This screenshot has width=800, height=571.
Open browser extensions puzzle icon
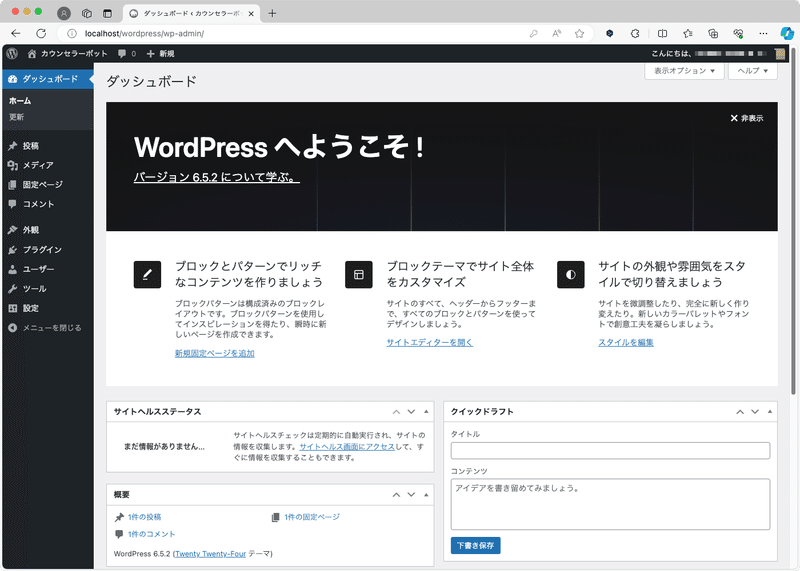(635, 34)
